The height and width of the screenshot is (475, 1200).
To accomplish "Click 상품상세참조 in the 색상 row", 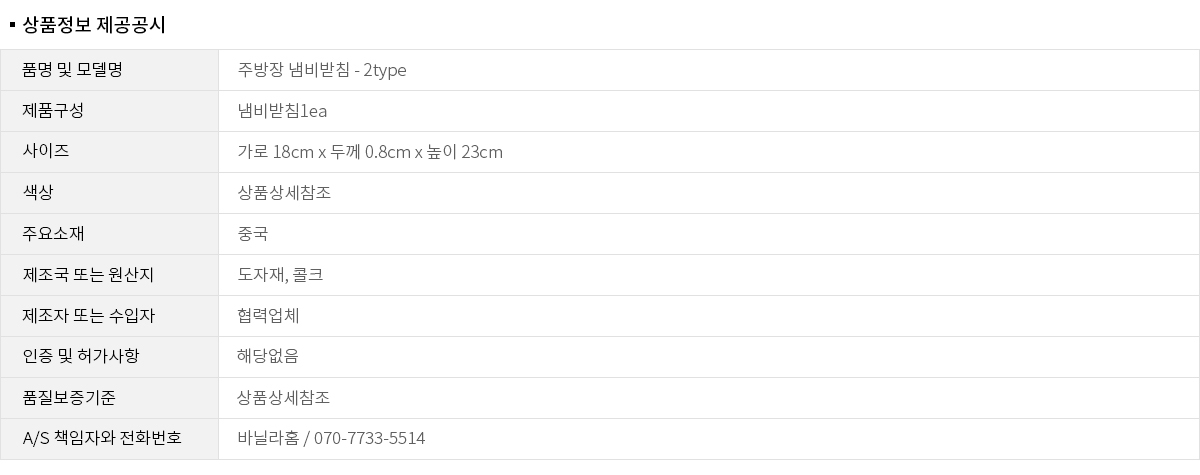I will click(284, 193).
